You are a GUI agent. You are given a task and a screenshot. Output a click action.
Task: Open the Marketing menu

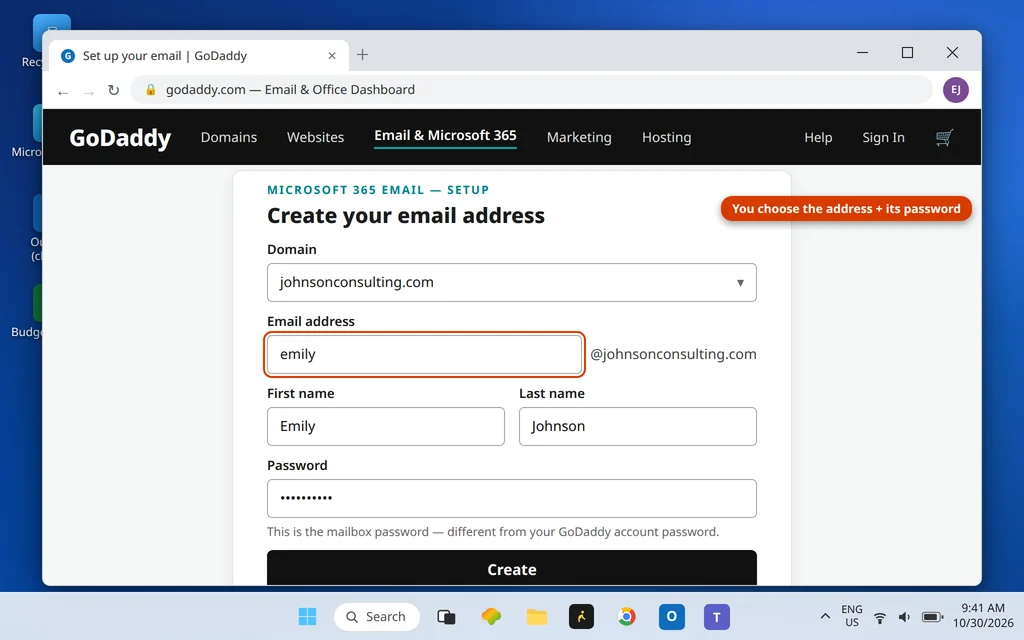tap(579, 137)
